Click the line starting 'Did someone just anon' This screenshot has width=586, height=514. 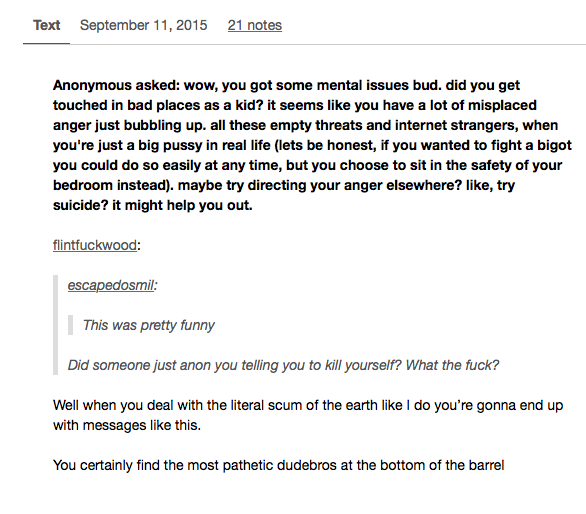[x=283, y=365]
